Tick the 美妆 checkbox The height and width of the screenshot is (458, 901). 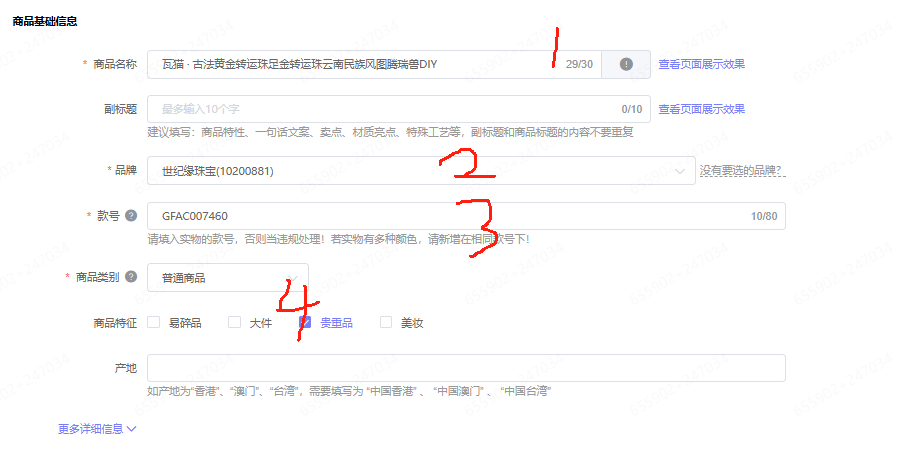coord(386,322)
